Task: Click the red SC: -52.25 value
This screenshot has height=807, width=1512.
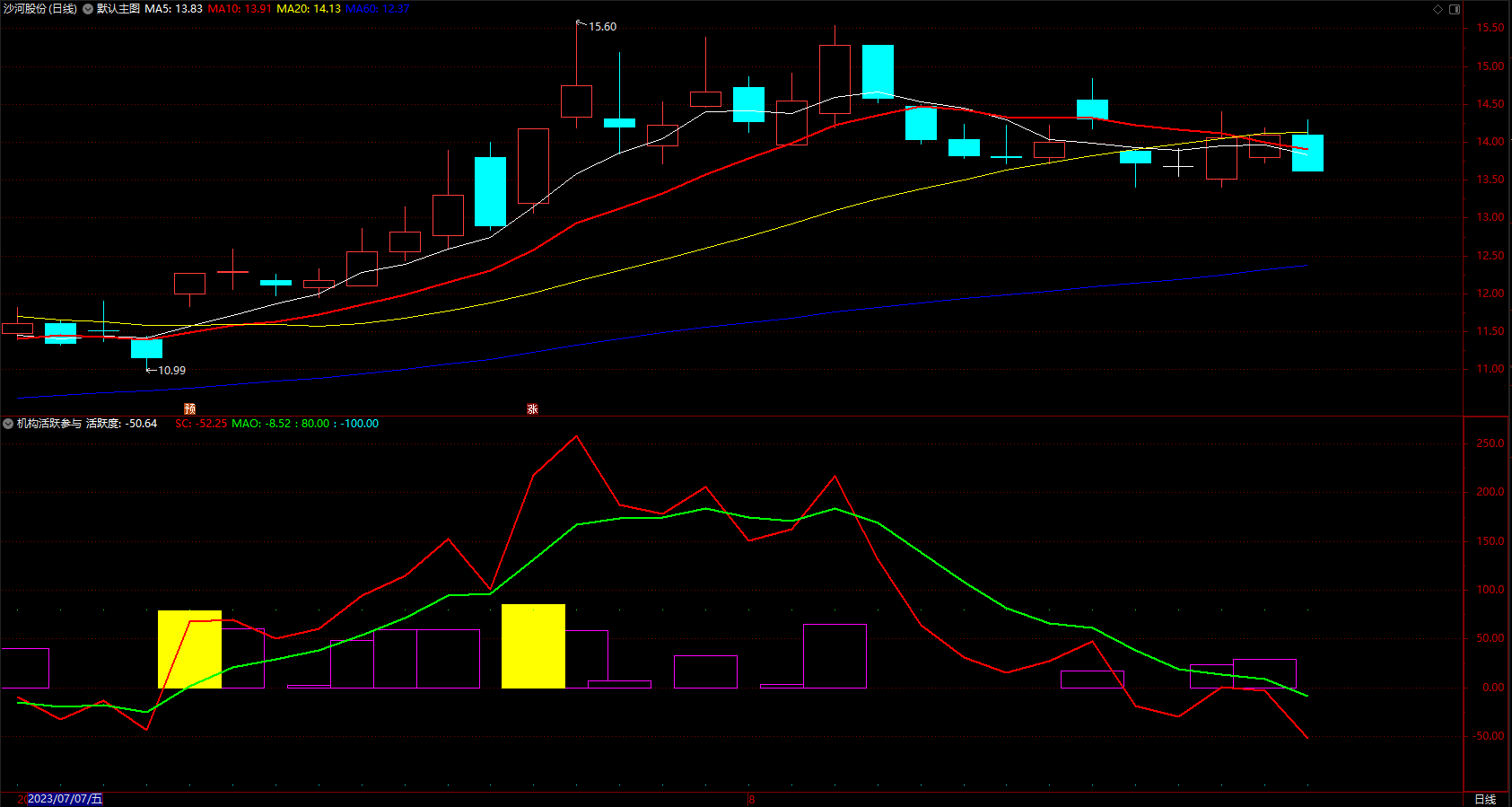Action: [201, 424]
